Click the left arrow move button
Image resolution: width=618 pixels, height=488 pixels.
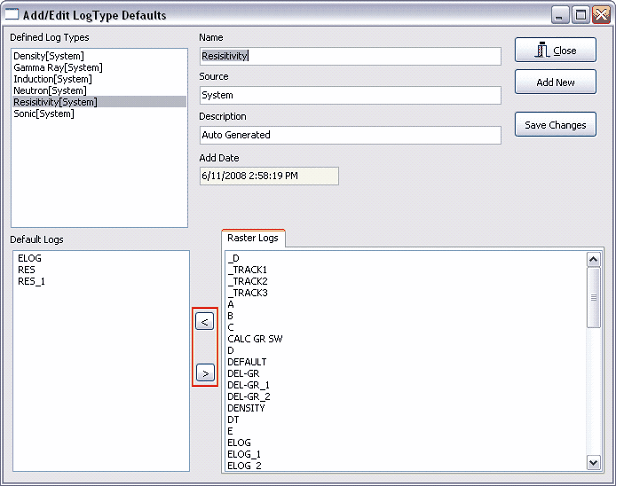(204, 322)
